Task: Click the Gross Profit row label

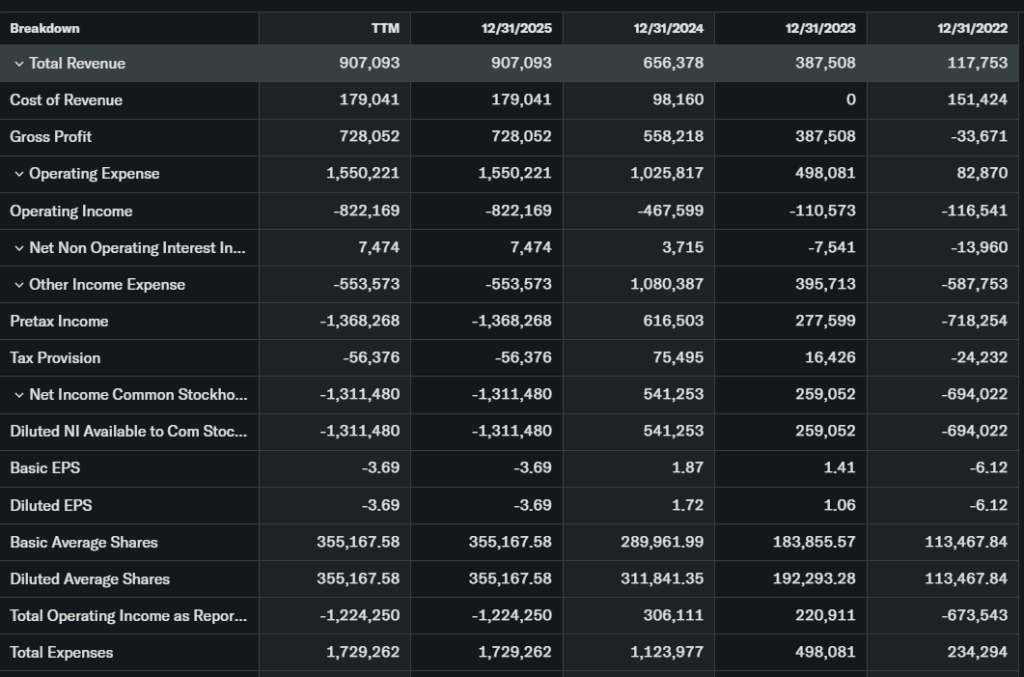Action: point(51,136)
